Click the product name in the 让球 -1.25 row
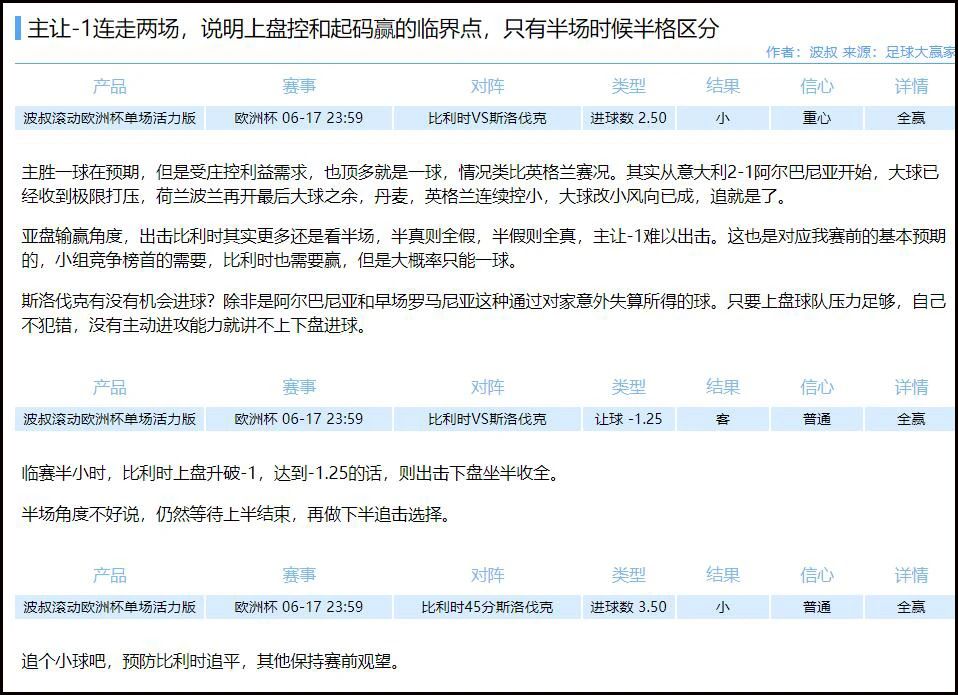Image resolution: width=958 pixels, height=695 pixels. [x=109, y=419]
